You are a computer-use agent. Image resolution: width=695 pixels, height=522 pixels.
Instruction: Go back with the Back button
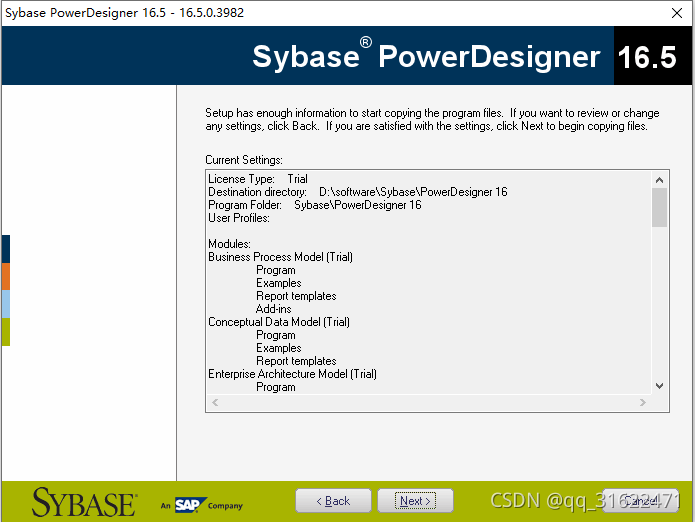pyautogui.click(x=333, y=501)
